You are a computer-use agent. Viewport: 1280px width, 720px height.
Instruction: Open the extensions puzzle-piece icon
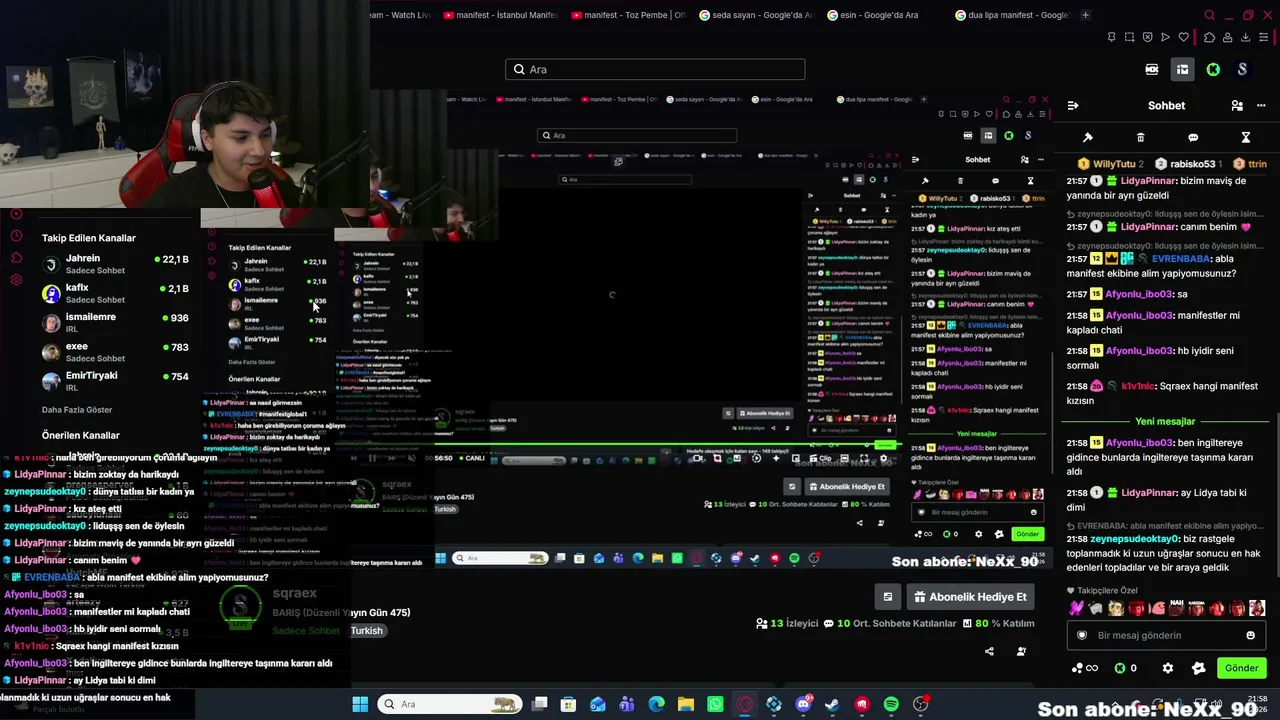coord(1209,37)
